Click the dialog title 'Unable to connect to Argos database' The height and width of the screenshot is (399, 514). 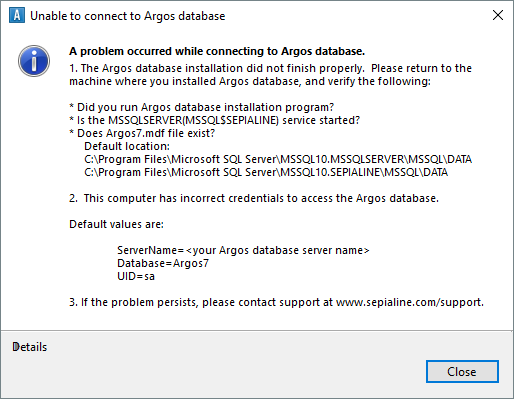[128, 16]
